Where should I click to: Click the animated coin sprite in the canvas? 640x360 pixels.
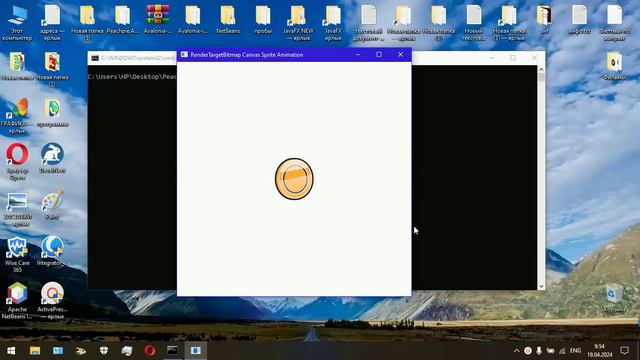[x=294, y=179]
